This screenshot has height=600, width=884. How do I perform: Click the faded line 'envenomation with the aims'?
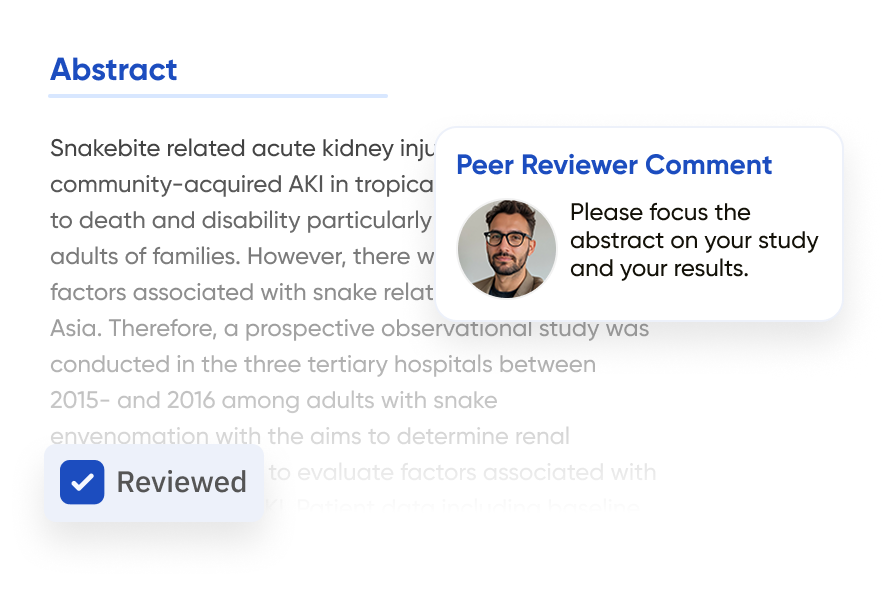tap(310, 437)
